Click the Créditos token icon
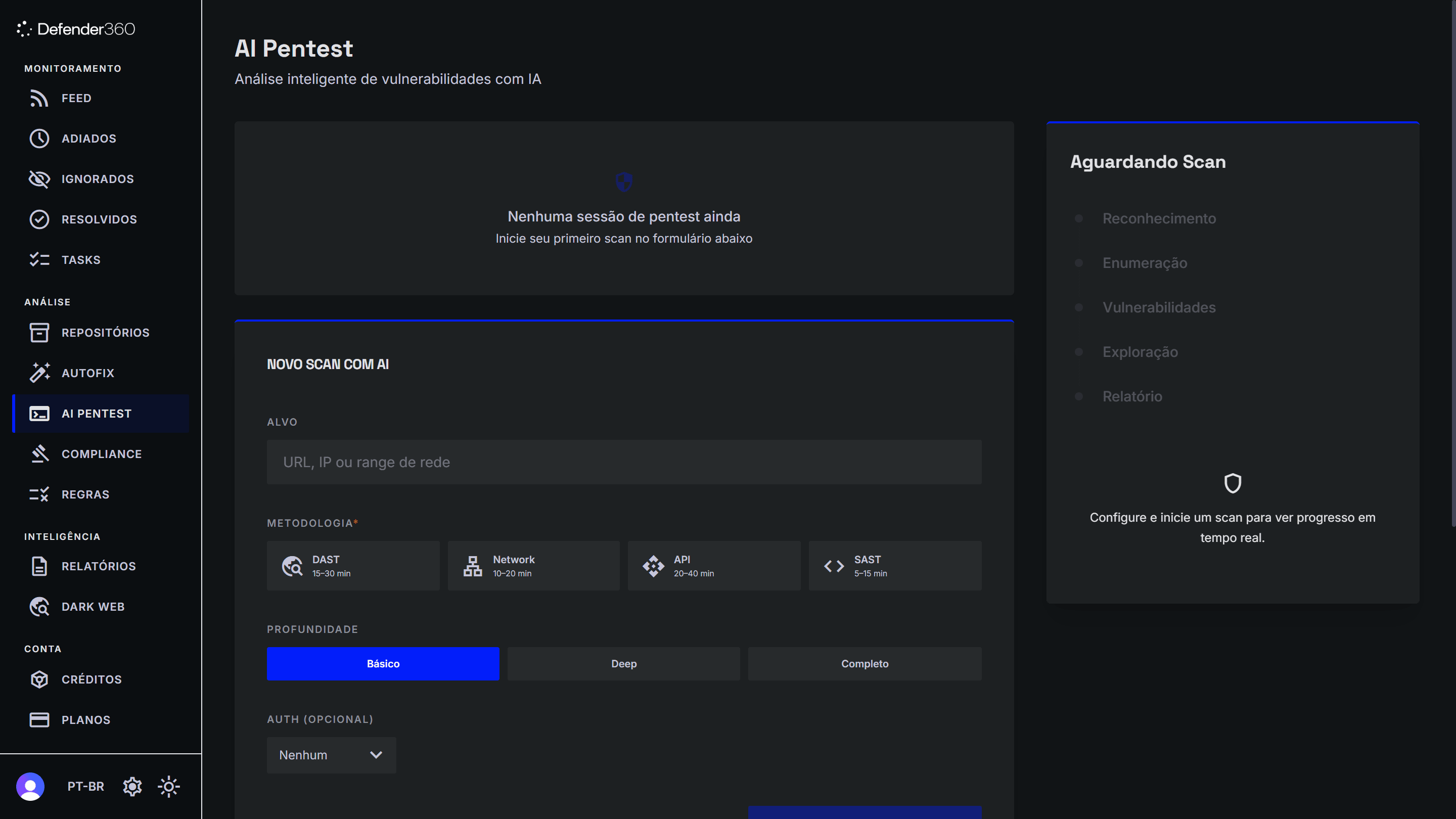Image resolution: width=1456 pixels, height=819 pixels. coord(39,679)
